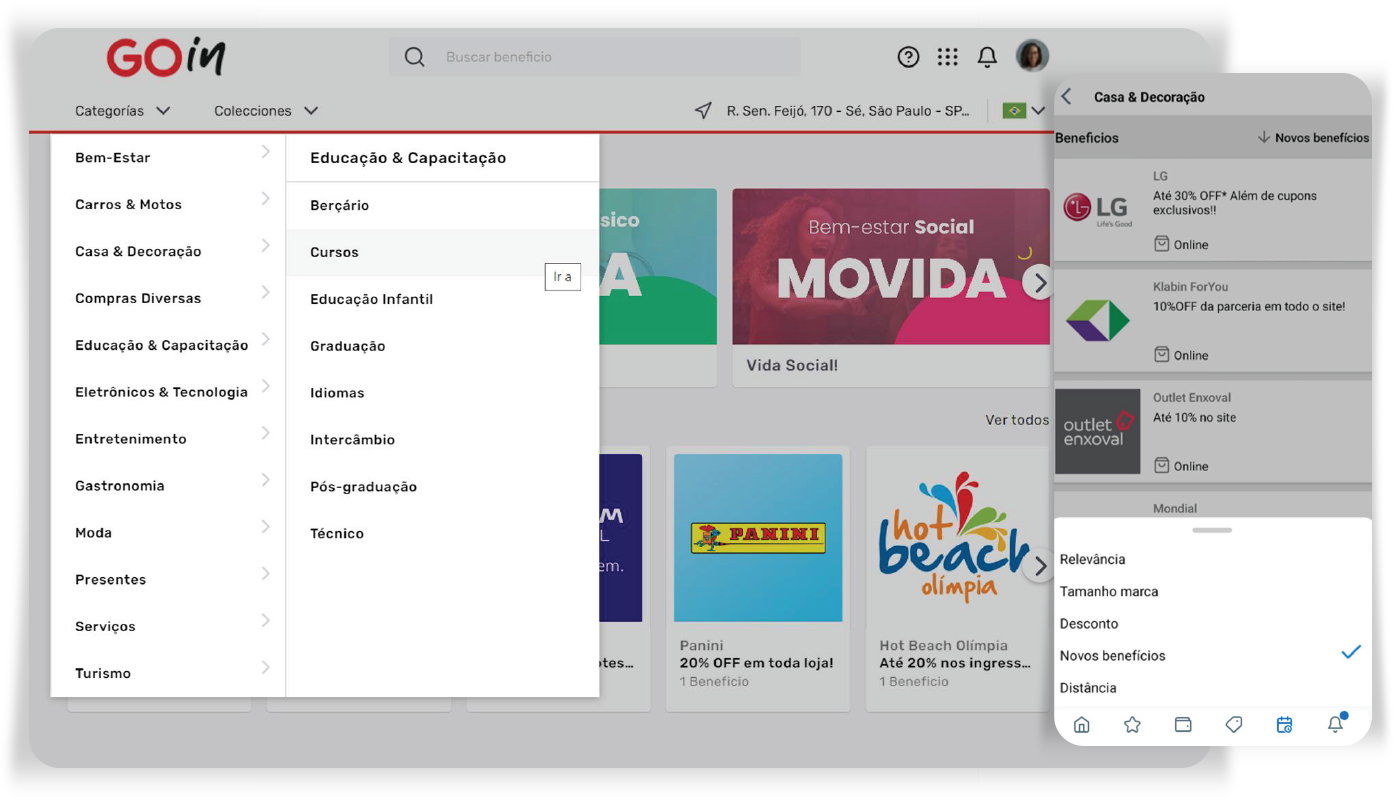Click next arrow on MOVIDA banner carousel
The width and height of the screenshot is (1394, 803).
[1038, 283]
